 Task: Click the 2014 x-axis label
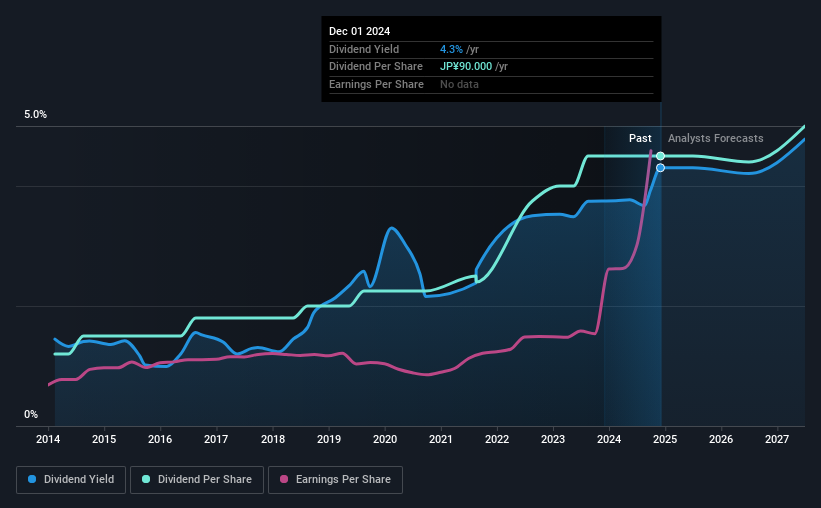pos(48,439)
